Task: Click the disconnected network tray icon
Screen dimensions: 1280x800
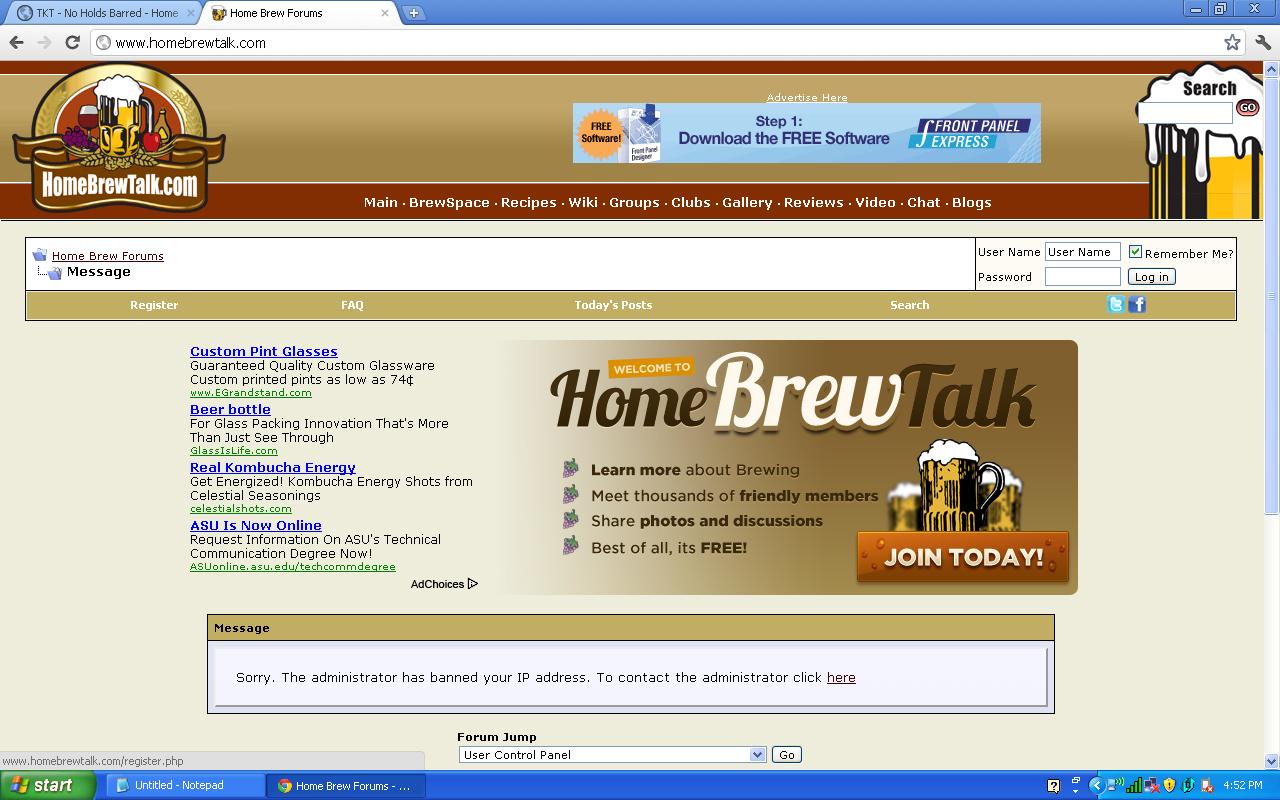Action: pyautogui.click(x=1152, y=786)
